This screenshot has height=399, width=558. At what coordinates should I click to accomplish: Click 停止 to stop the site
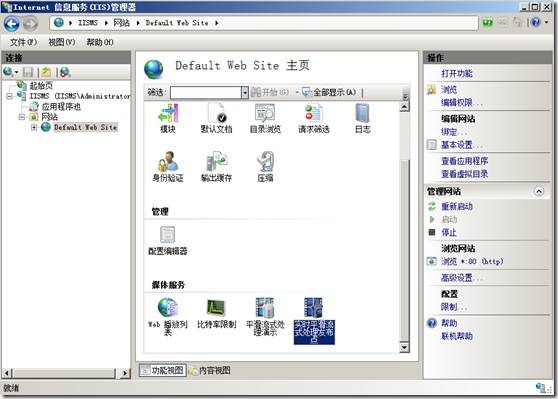(449, 232)
